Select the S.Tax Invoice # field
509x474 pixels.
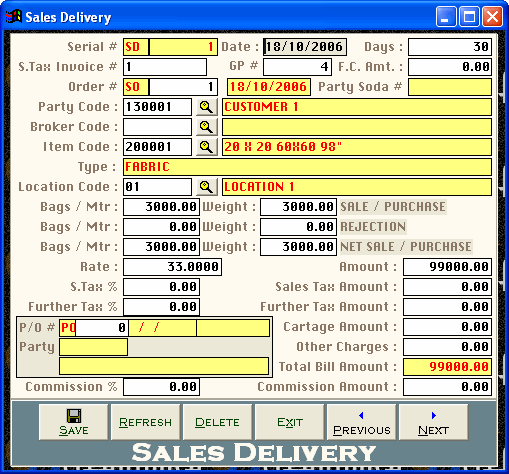point(165,67)
